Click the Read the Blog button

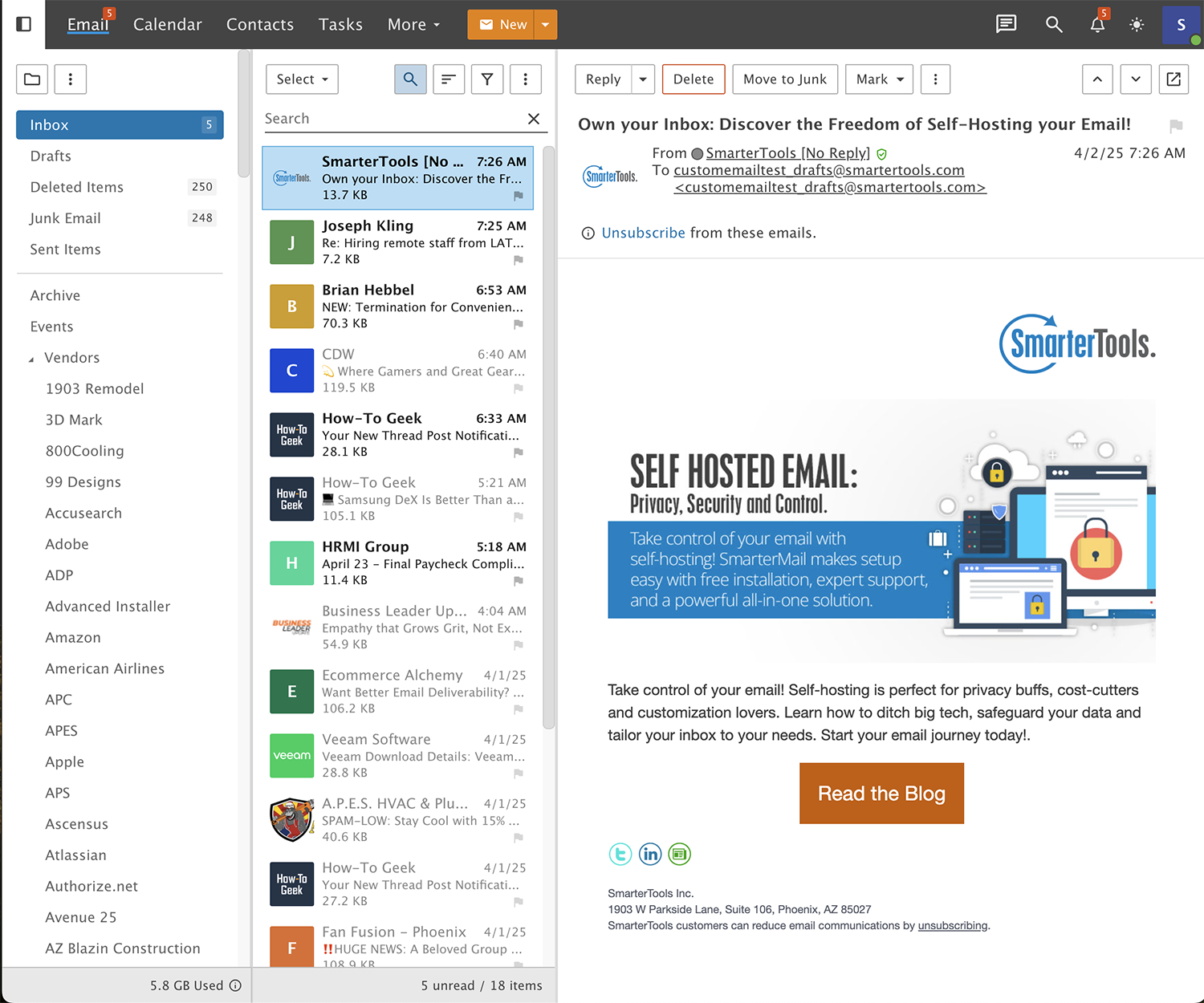click(881, 793)
